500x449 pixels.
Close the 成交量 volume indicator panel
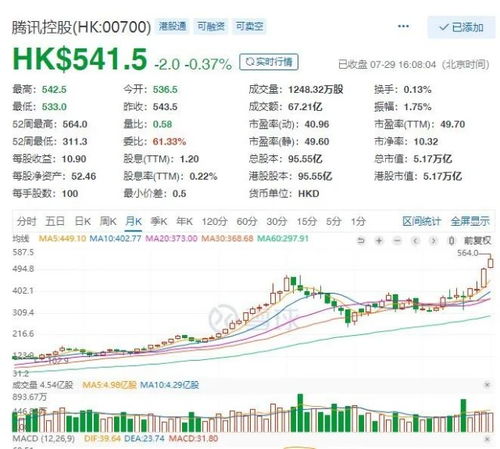(x=487, y=385)
